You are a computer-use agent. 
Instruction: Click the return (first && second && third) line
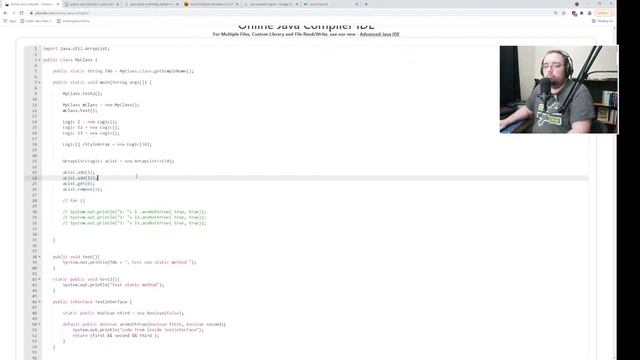[116, 336]
